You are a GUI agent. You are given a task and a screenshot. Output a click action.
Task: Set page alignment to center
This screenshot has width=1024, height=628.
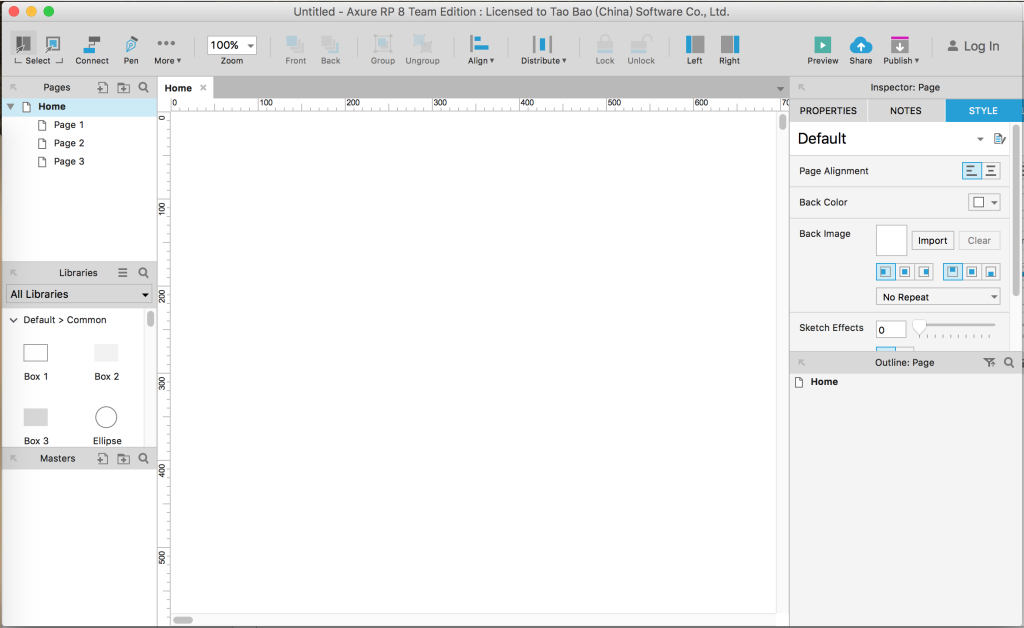(991, 170)
